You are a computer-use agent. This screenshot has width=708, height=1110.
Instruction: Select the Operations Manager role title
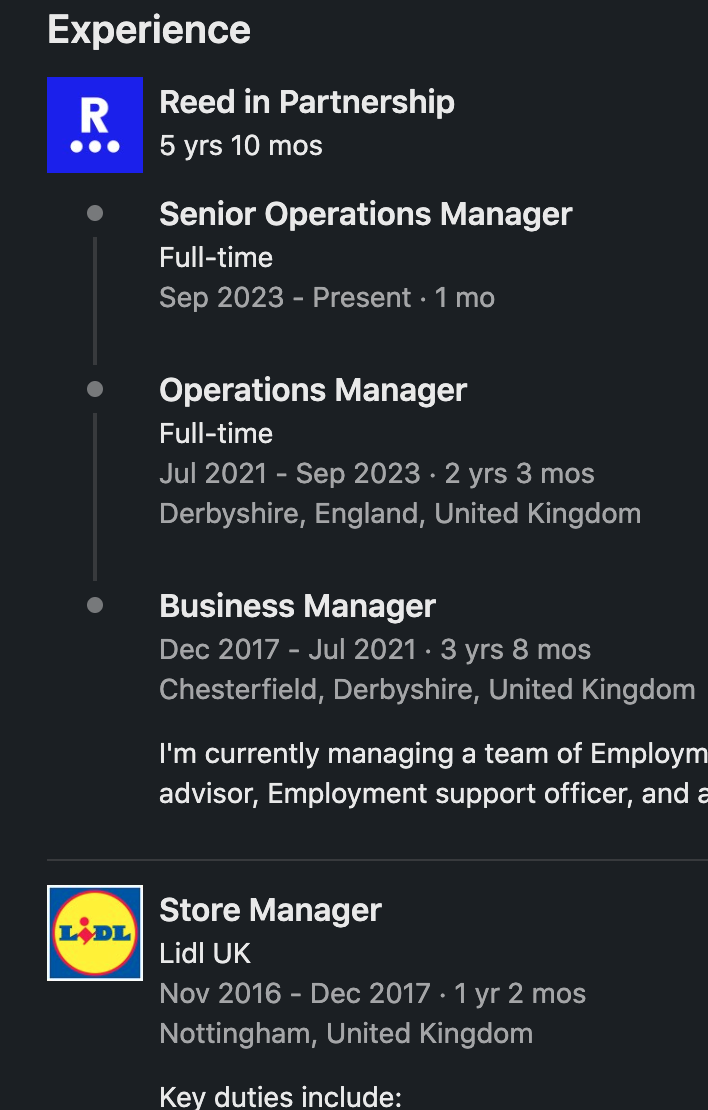pos(313,390)
